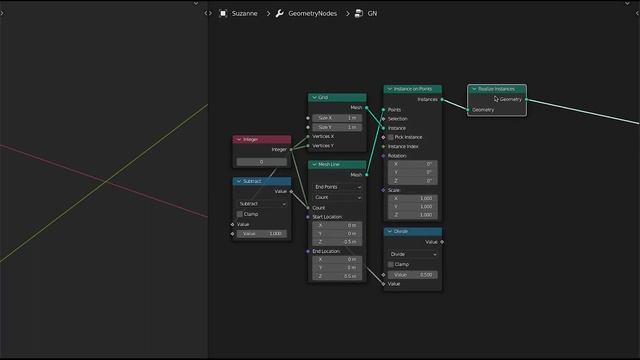Click the Grid Size X field
Screen dimensions: 640x360
click(x=337, y=118)
